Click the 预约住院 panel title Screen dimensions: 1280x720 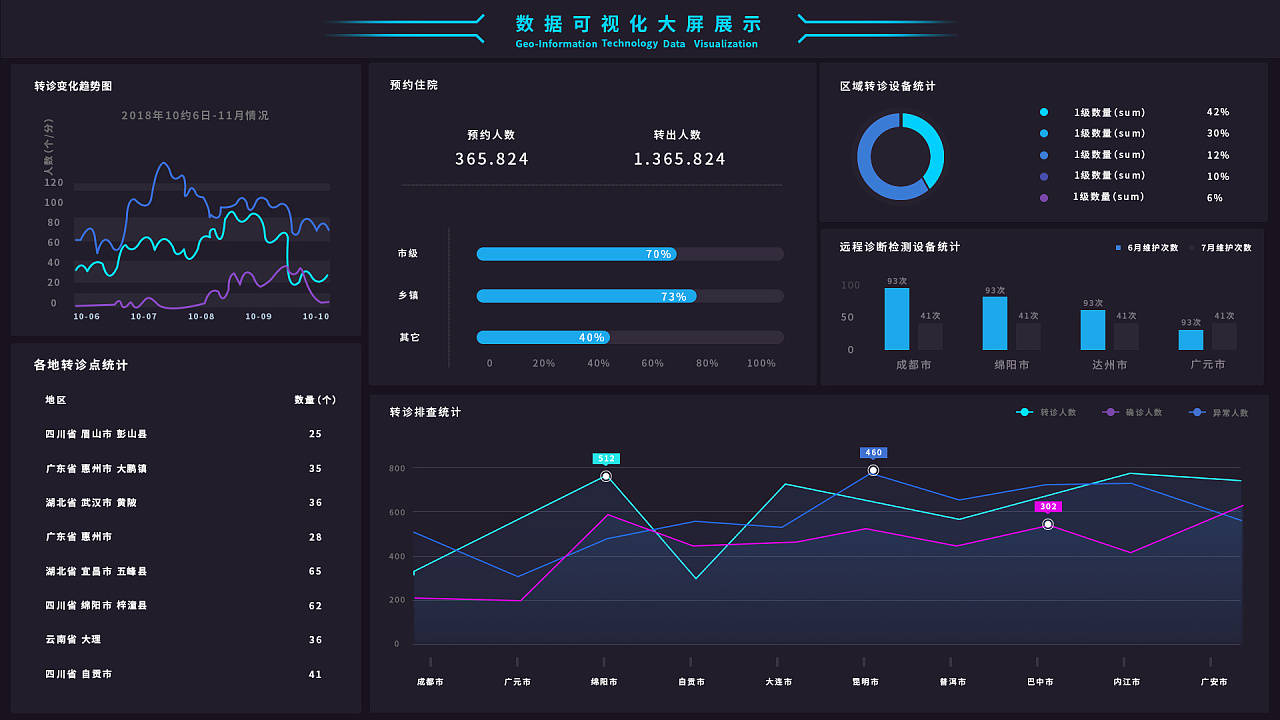pyautogui.click(x=414, y=85)
